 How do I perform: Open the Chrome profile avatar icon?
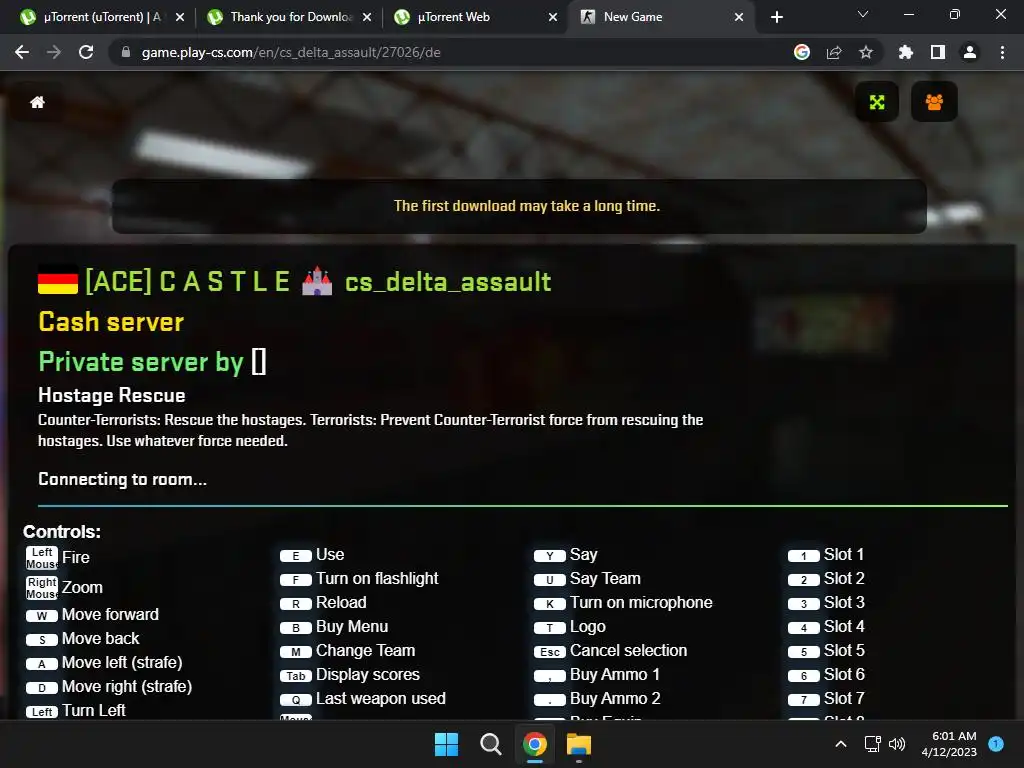pyautogui.click(x=970, y=52)
